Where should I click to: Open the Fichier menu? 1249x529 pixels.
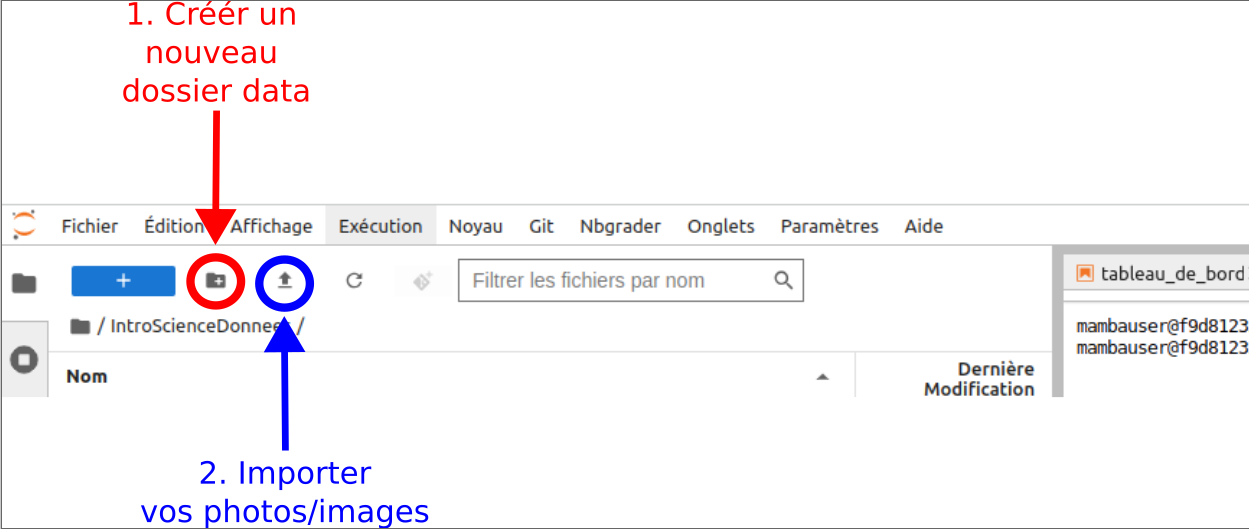[89, 226]
